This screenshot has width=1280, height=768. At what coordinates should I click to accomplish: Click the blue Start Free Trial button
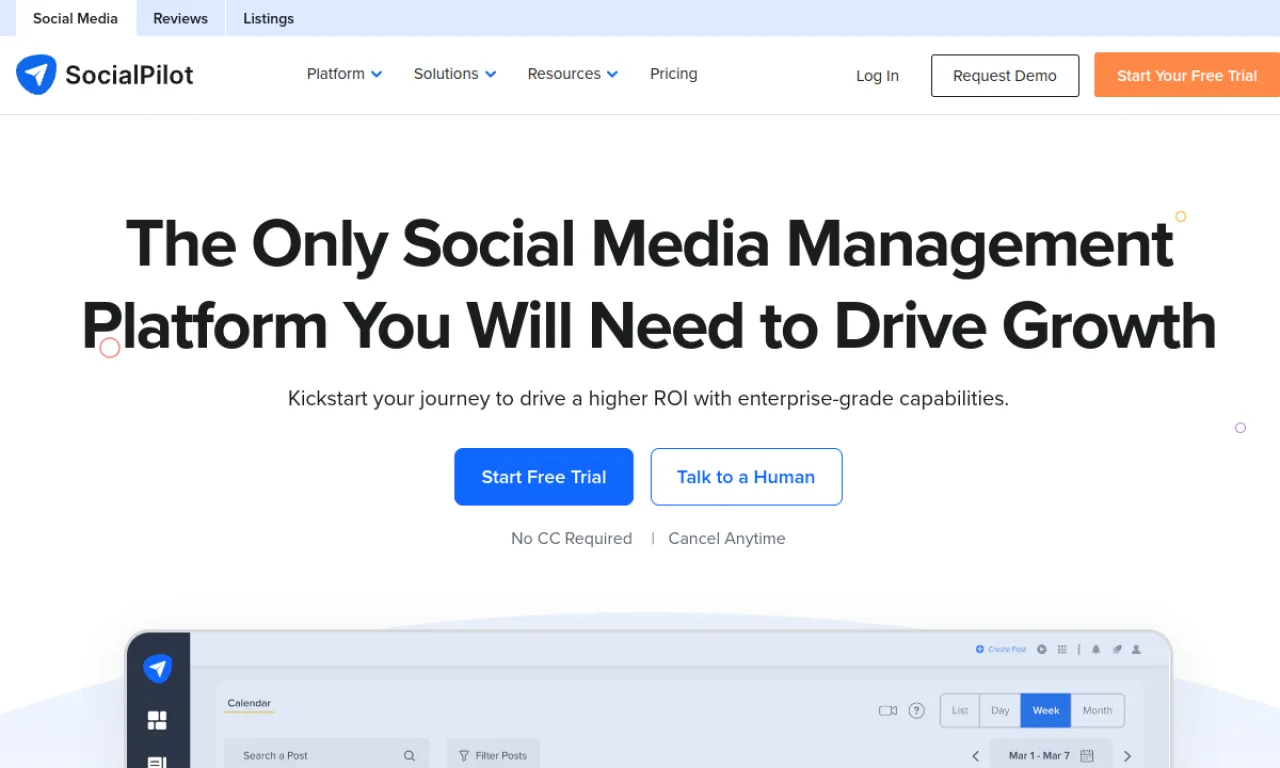click(x=544, y=477)
